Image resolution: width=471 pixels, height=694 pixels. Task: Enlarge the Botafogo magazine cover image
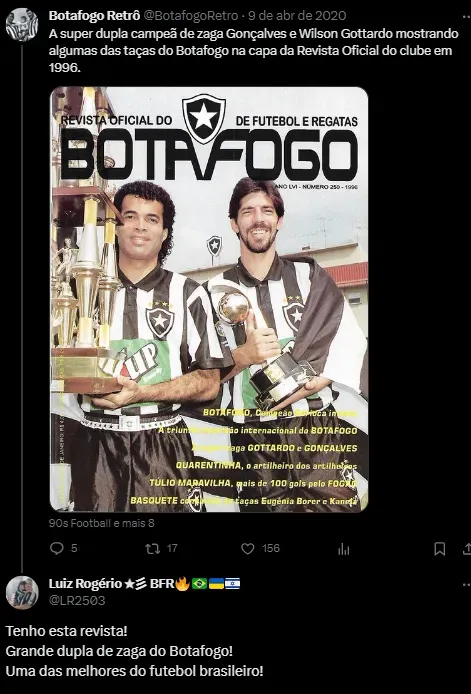209,299
